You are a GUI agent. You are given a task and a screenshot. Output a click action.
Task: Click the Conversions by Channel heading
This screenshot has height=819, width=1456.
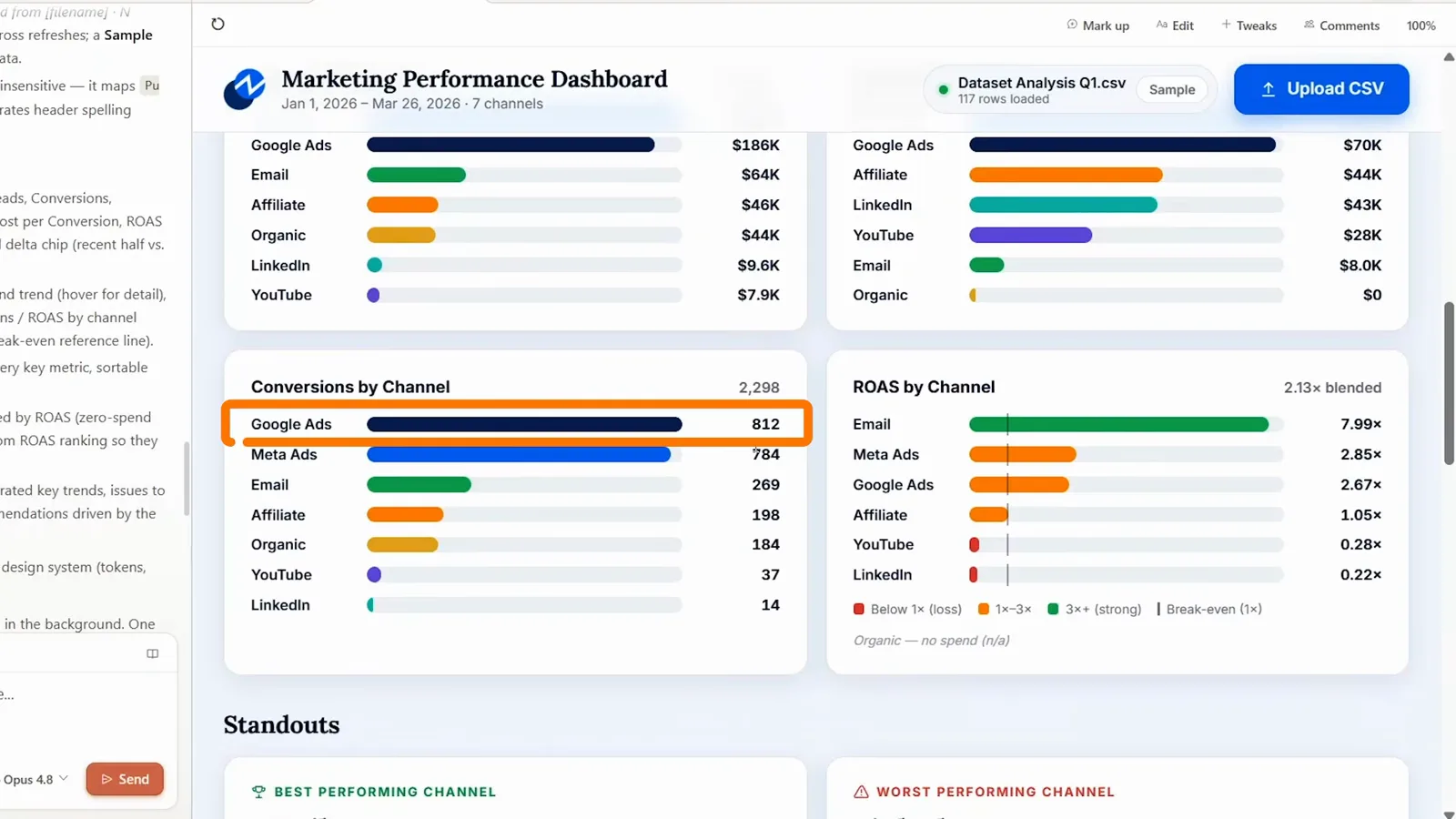tap(350, 387)
